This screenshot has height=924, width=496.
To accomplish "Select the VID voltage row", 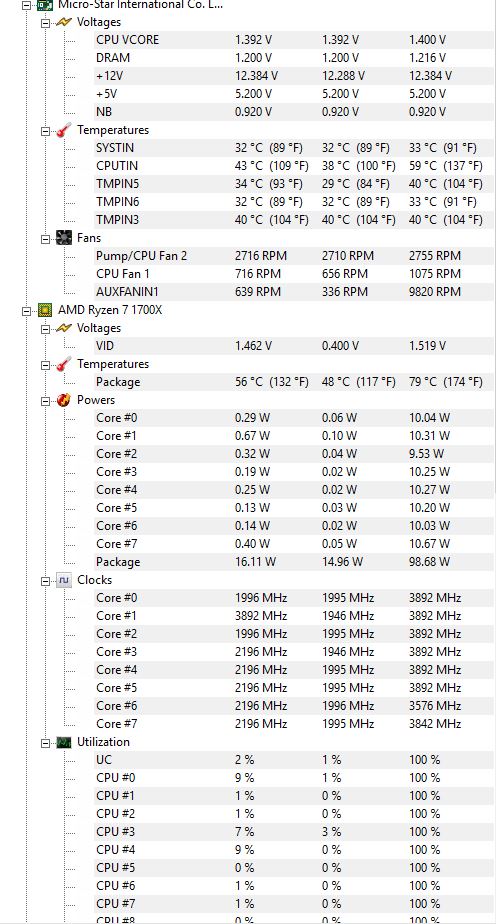I will [x=293, y=346].
